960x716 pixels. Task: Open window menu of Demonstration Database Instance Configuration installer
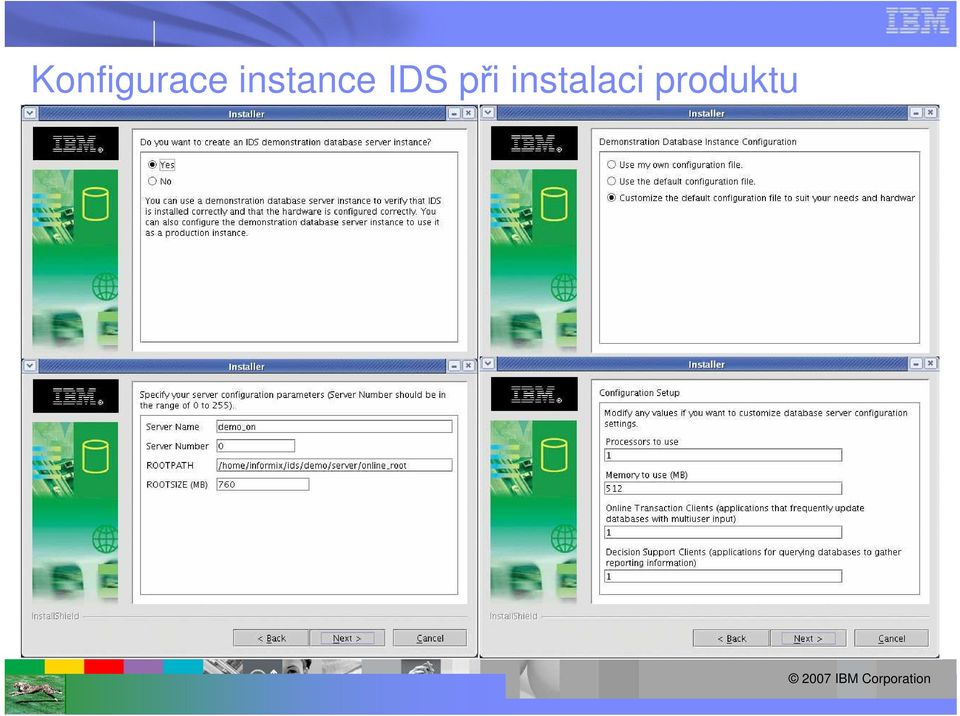[488, 113]
